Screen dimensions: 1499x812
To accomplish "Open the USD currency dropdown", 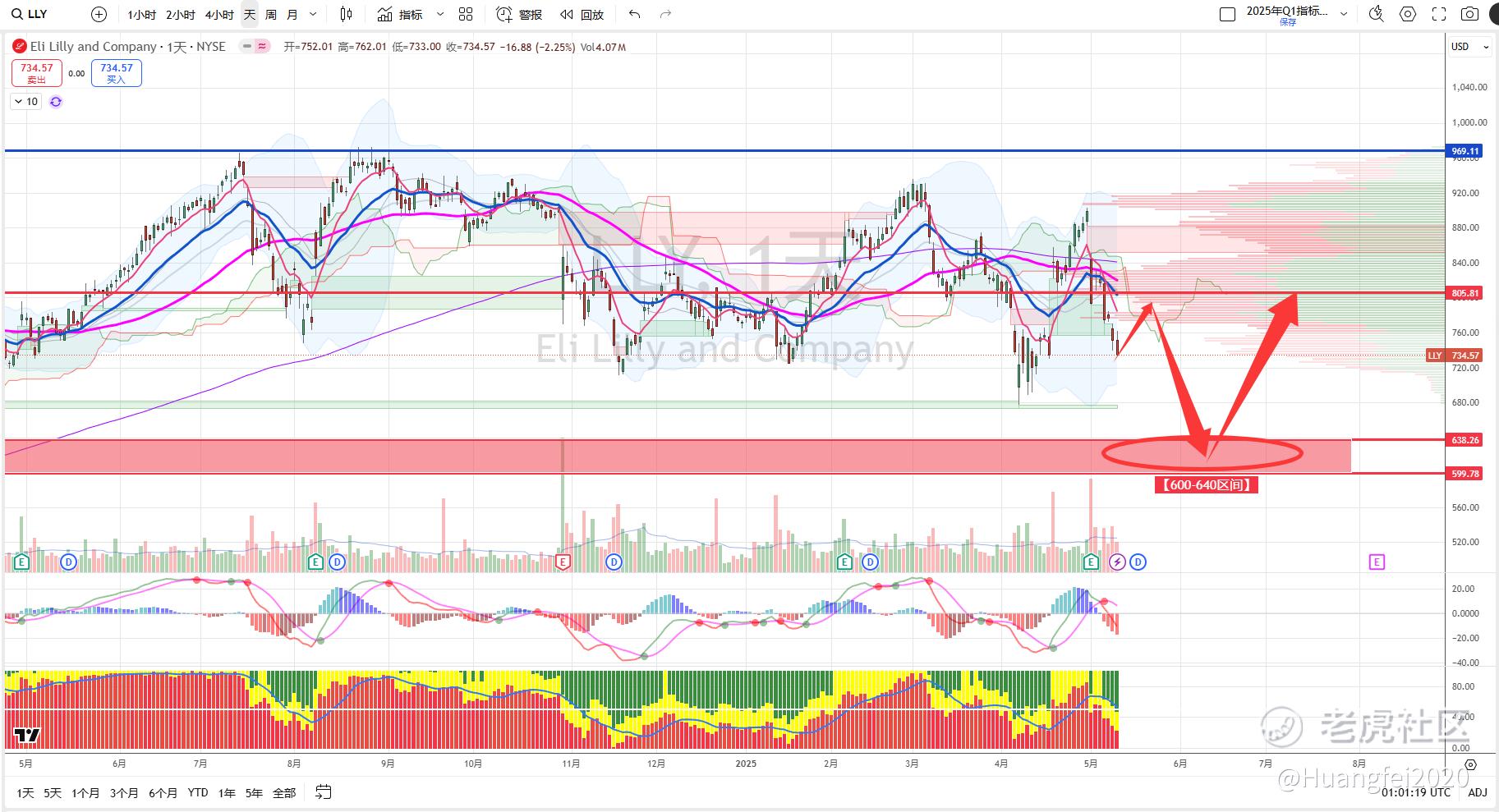I will coord(1469,47).
